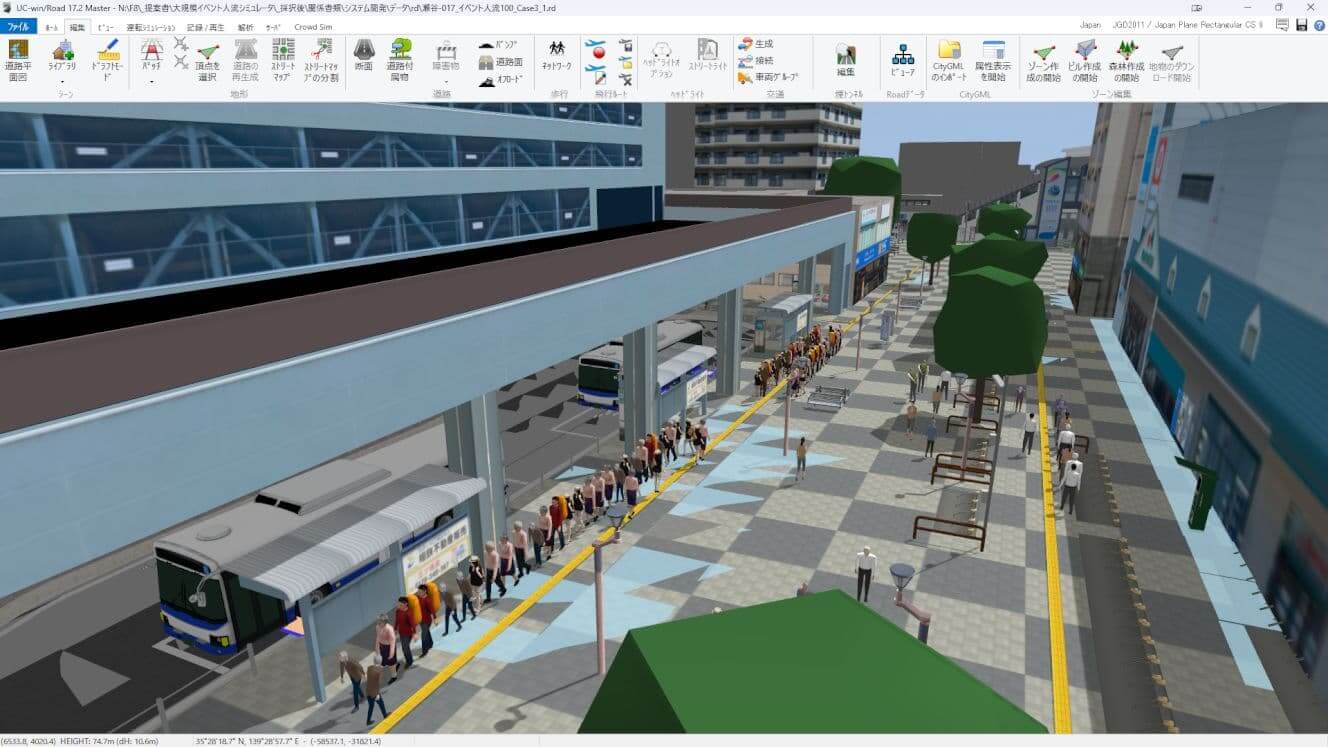1328x747 pixels.
Task: Click the 属性表示を開始 attribute display icon
Action: click(x=992, y=58)
